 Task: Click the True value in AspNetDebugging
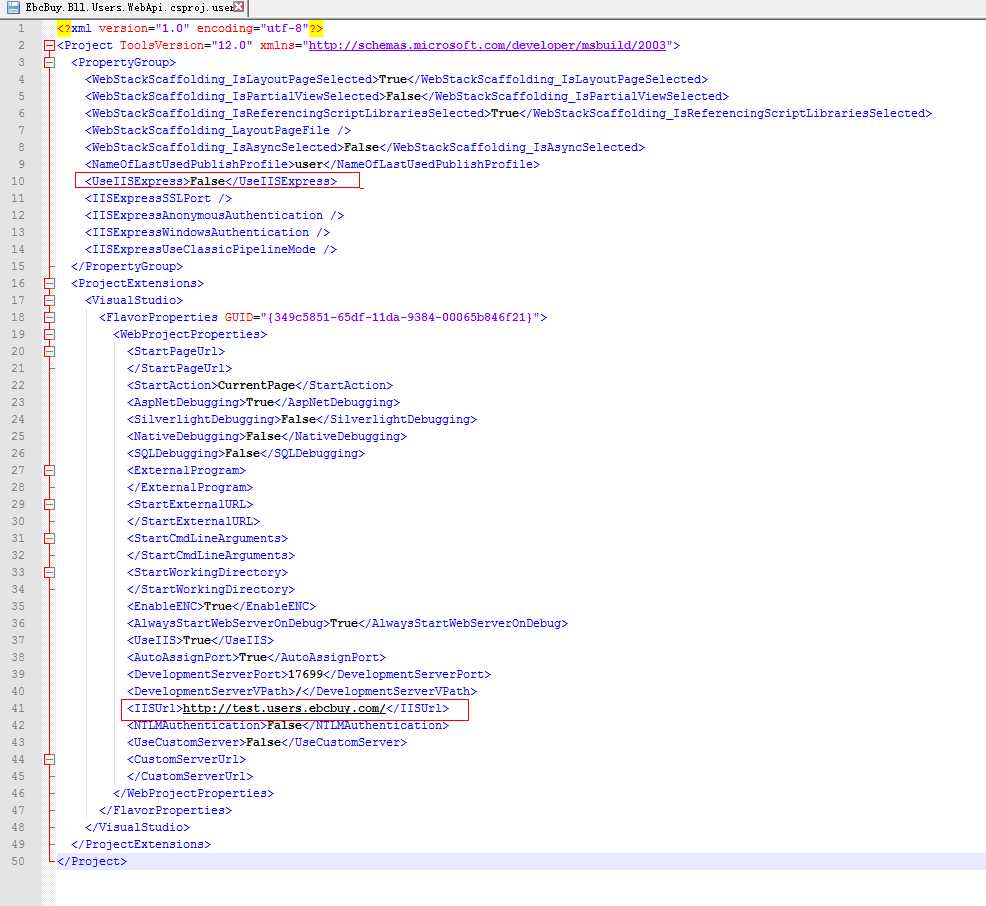(260, 402)
